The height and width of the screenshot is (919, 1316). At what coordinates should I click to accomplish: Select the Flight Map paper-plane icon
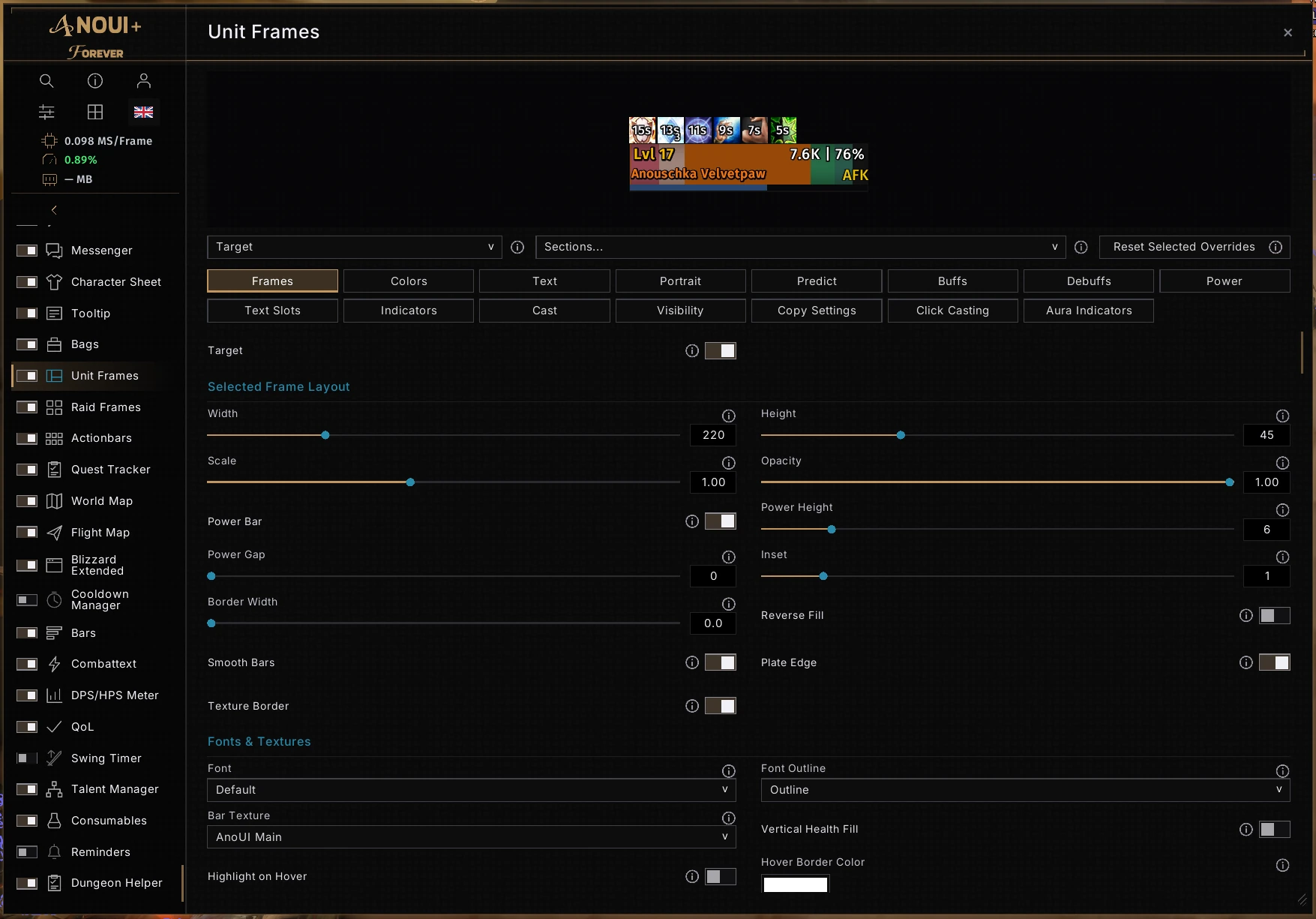54,533
